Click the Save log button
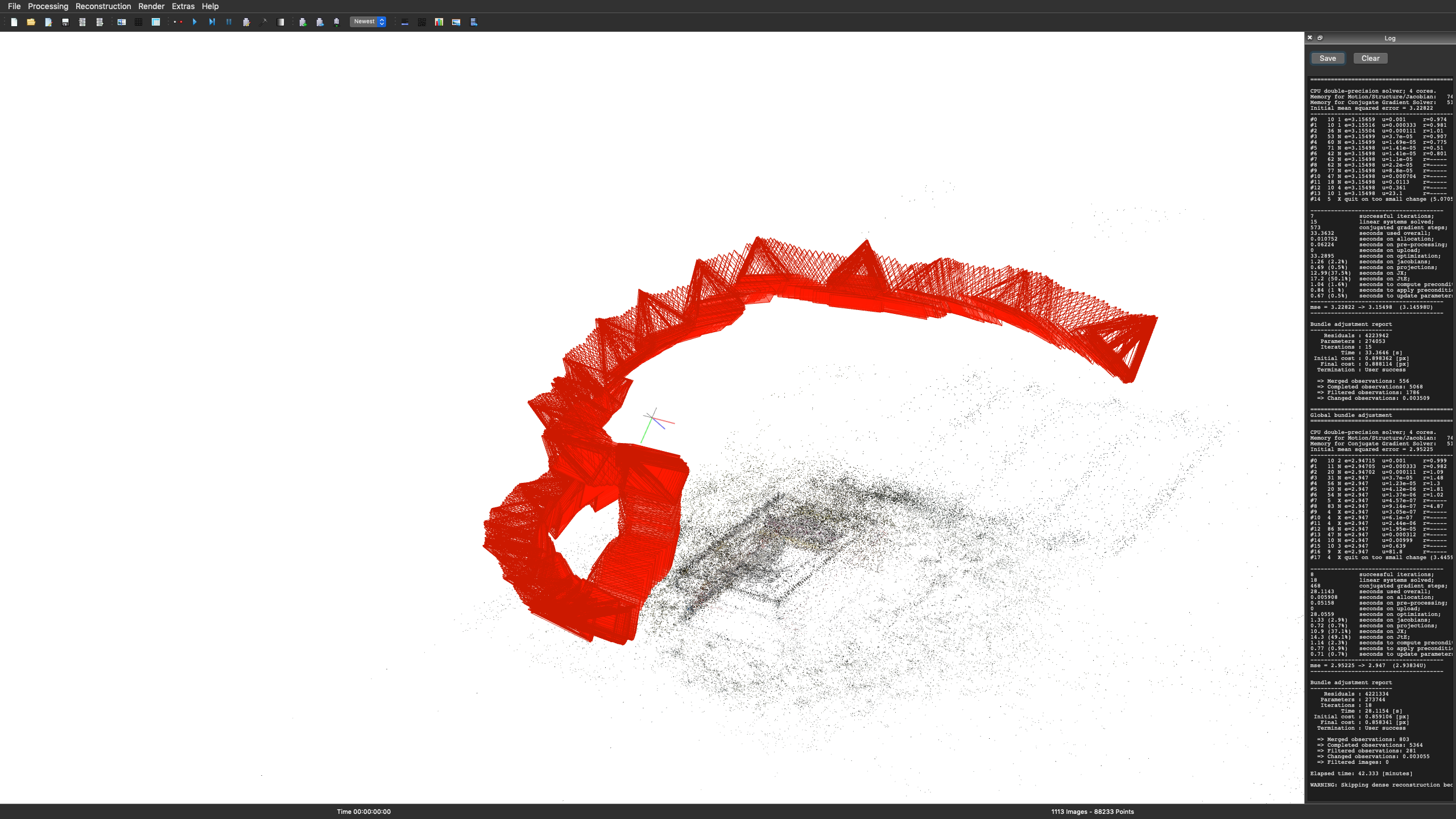 pos(1327,59)
